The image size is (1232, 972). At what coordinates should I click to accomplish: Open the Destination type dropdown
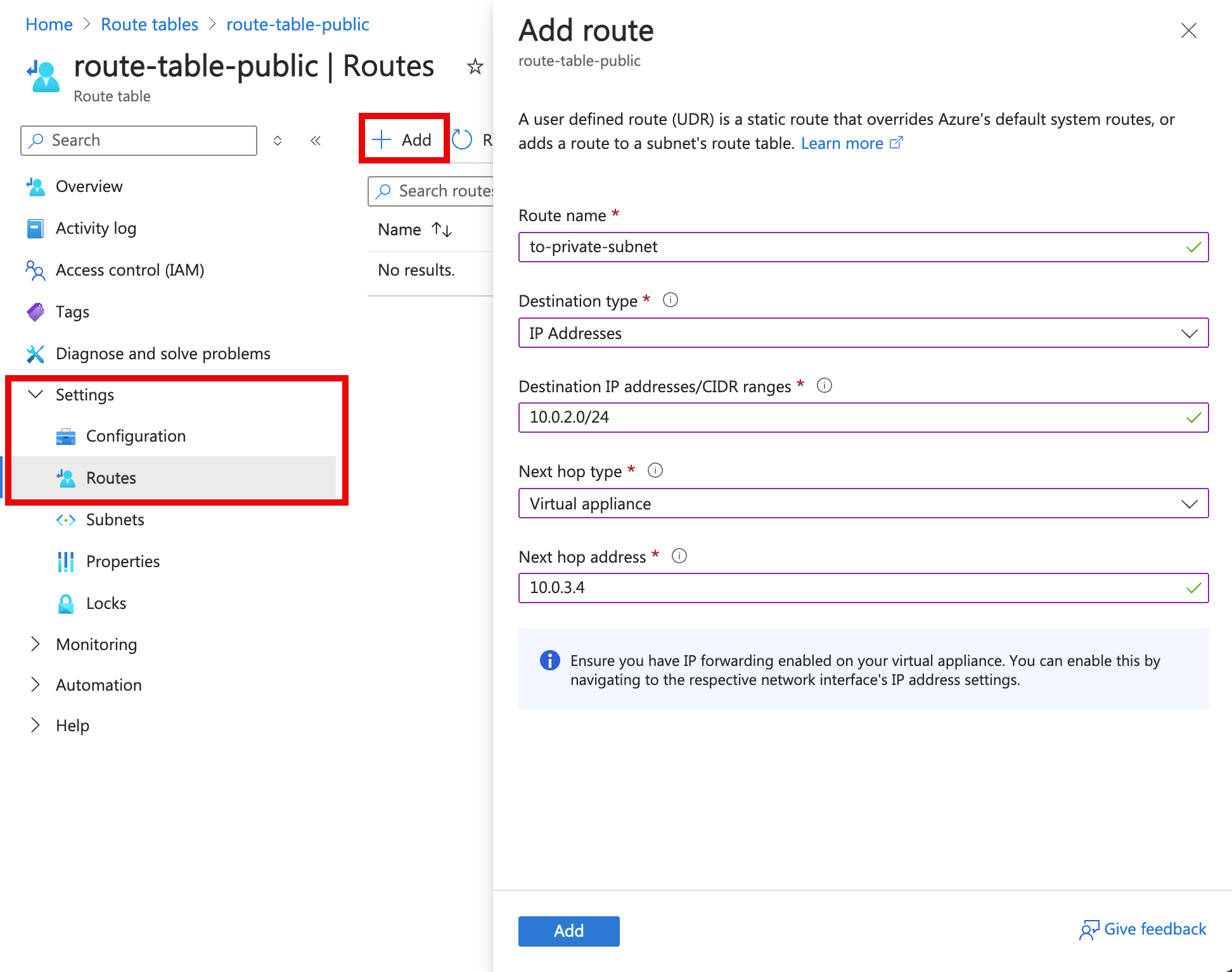862,333
